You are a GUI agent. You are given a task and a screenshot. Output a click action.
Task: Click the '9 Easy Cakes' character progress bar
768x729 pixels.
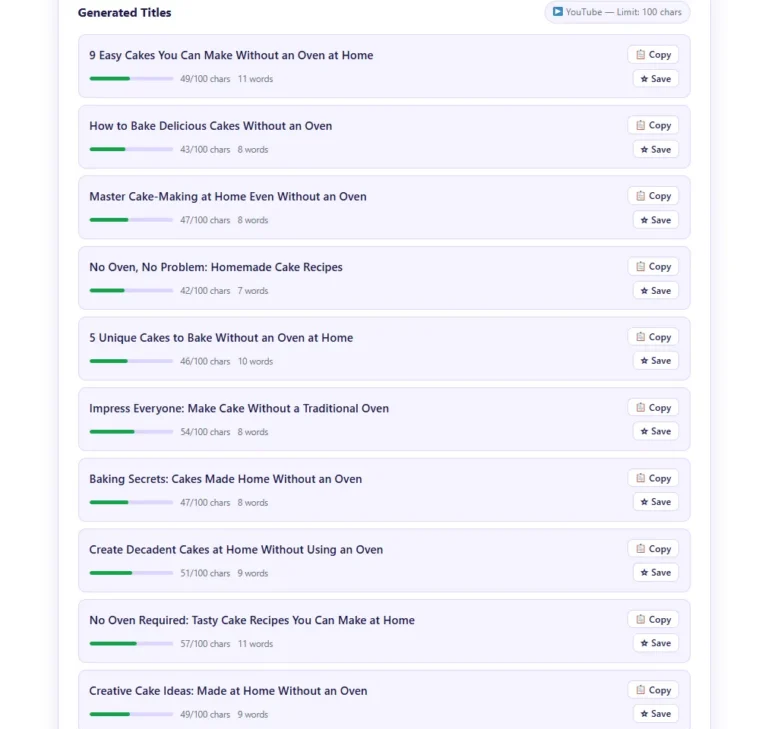pos(131,79)
